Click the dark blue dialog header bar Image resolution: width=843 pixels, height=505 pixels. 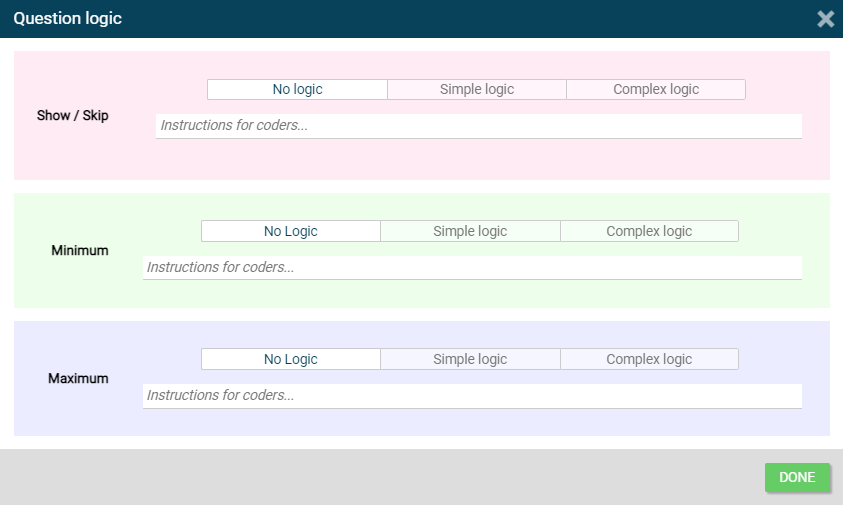click(x=450, y=19)
